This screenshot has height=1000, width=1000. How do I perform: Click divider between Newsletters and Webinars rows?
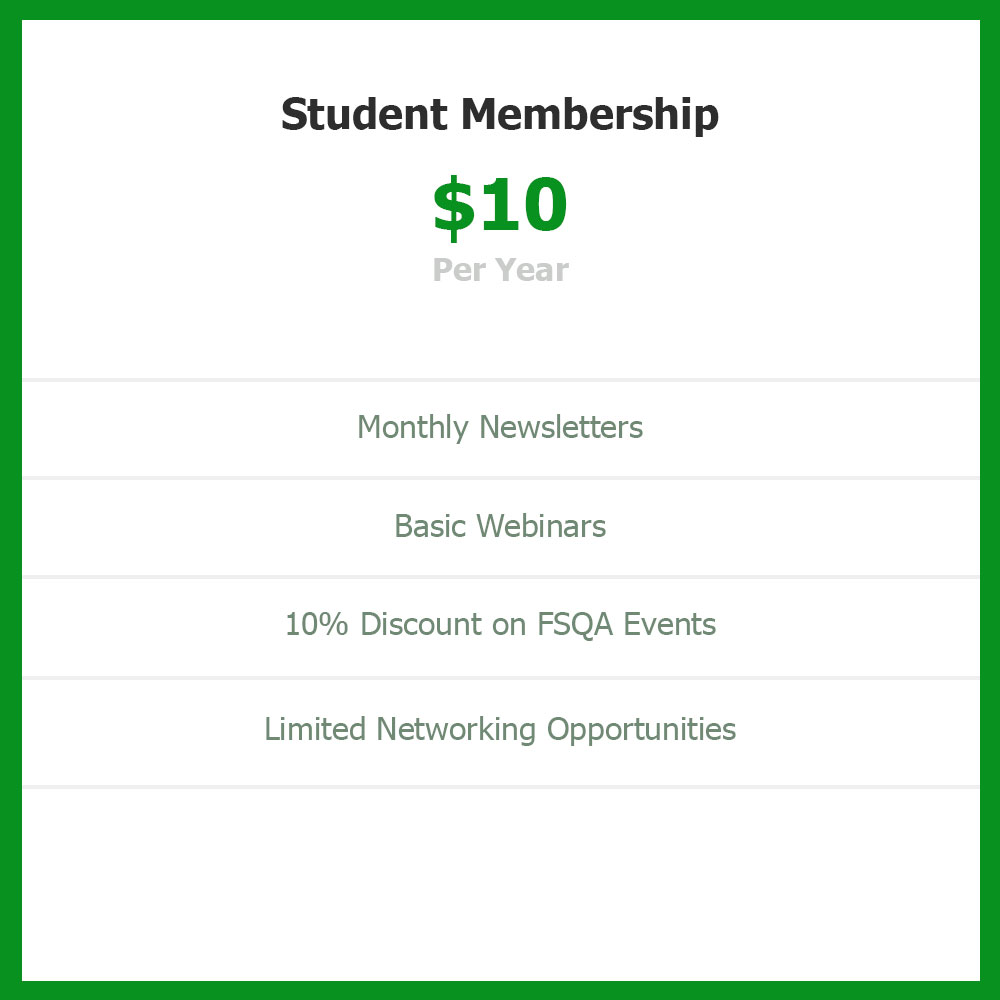(501, 478)
